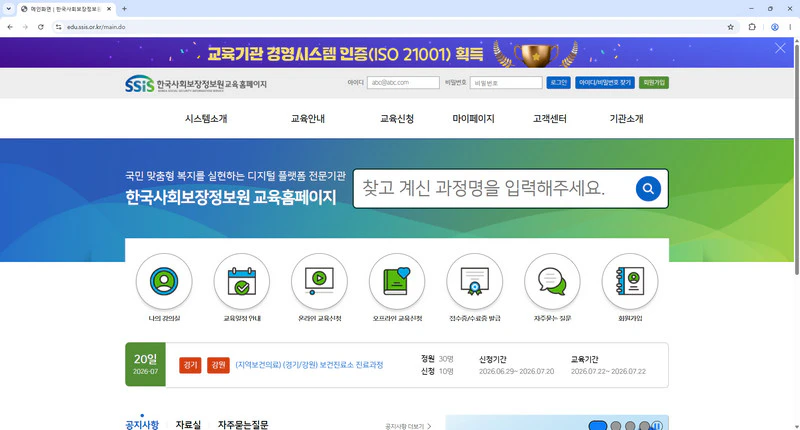This screenshot has width=800, height=430.
Task: Open the 교육신청 menu
Action: pyautogui.click(x=397, y=118)
